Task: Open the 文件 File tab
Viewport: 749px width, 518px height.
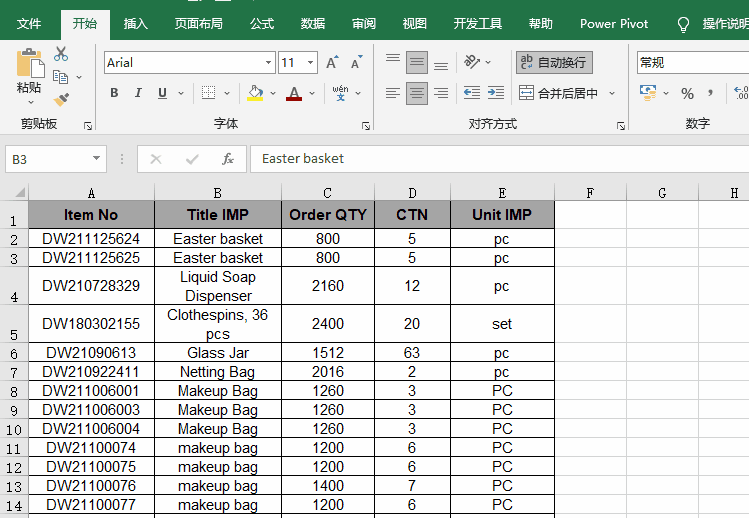Action: 29,24
